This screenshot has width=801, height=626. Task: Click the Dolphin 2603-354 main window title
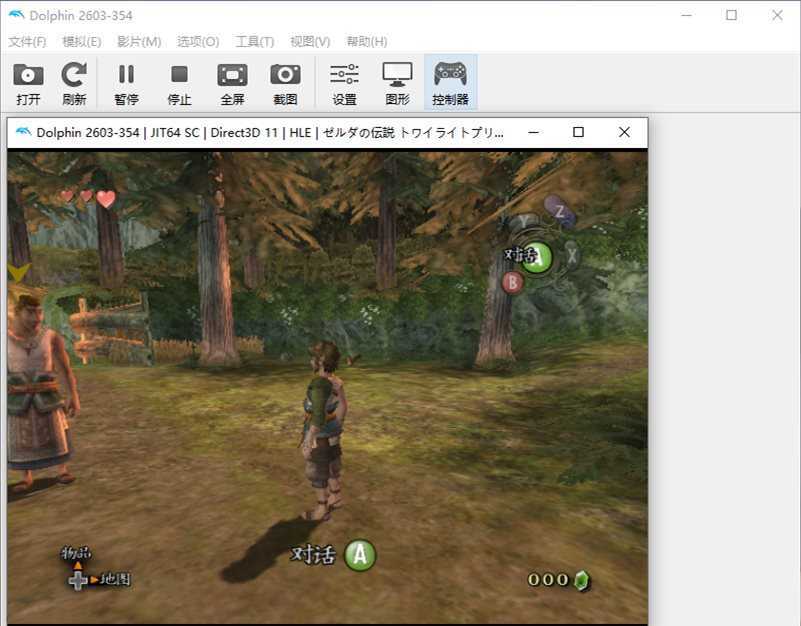81,15
